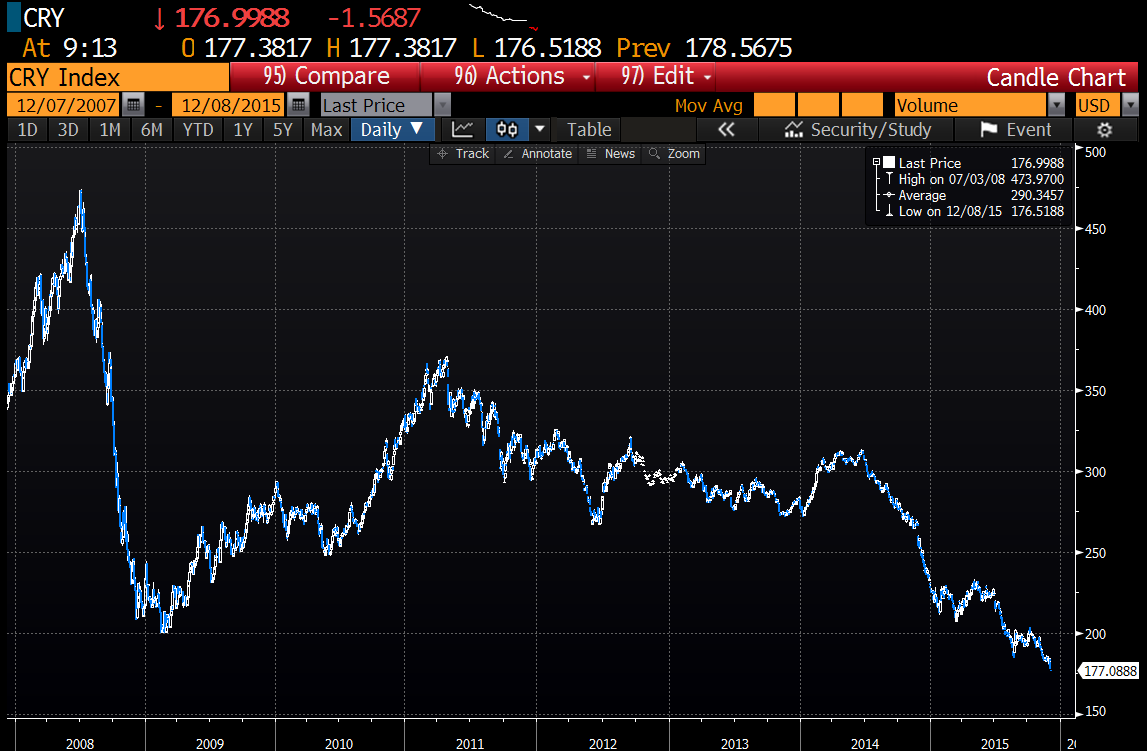
Task: Open the Edit menu
Action: (x=666, y=76)
